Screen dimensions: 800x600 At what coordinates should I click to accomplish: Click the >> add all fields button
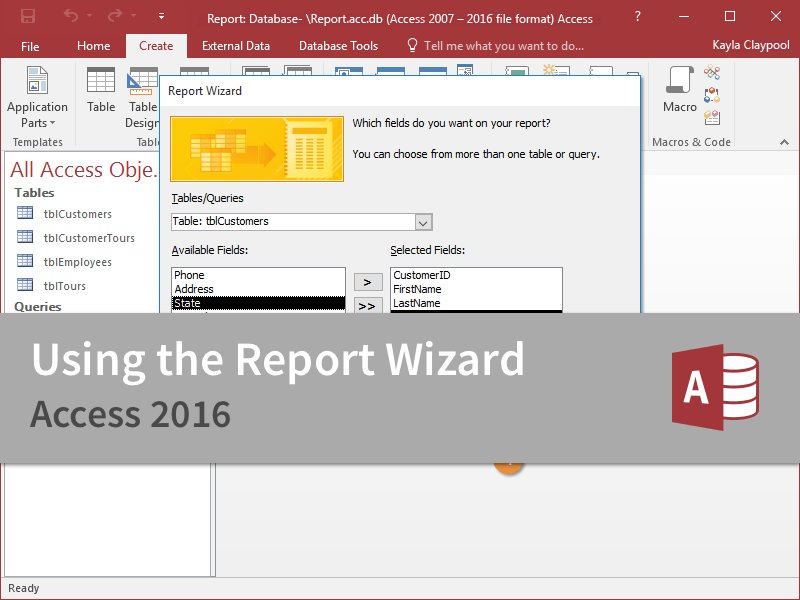click(x=368, y=306)
